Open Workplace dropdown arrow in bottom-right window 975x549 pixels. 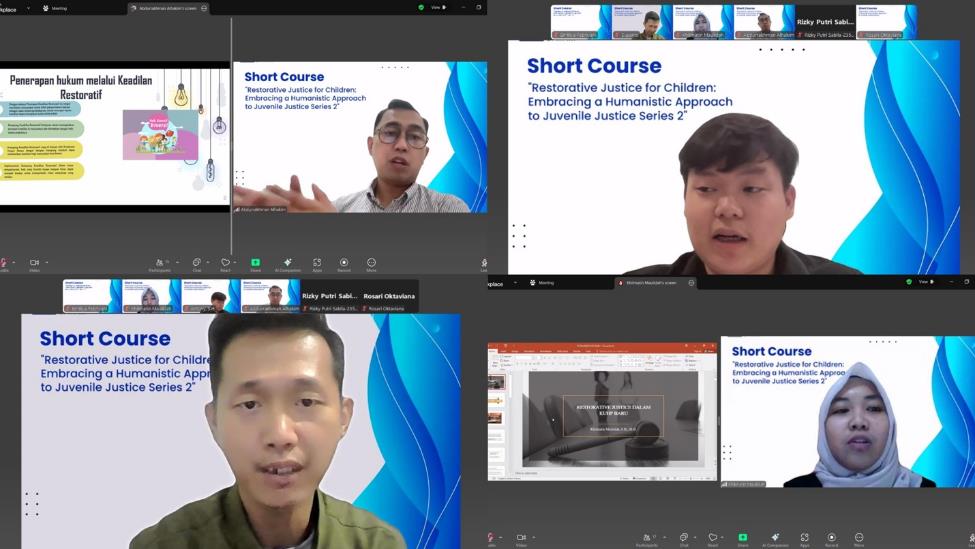coord(515,282)
